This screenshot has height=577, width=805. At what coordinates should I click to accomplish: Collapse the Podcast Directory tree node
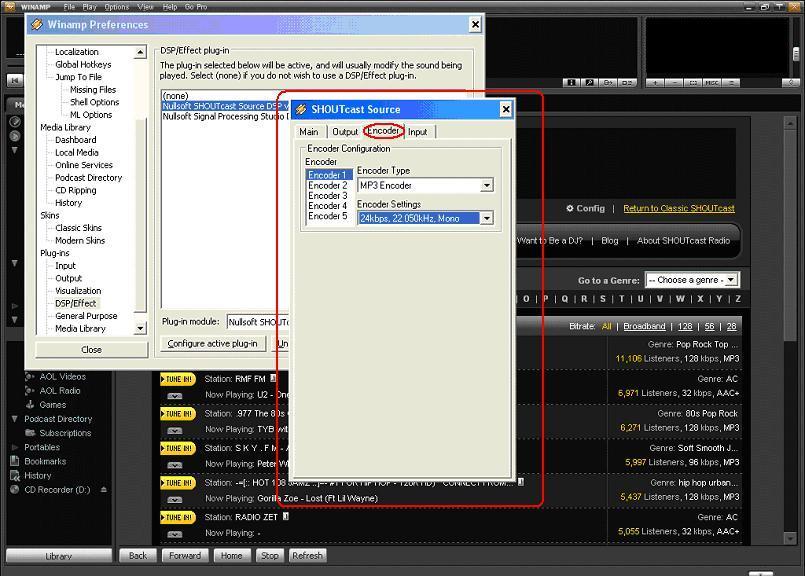pos(14,419)
